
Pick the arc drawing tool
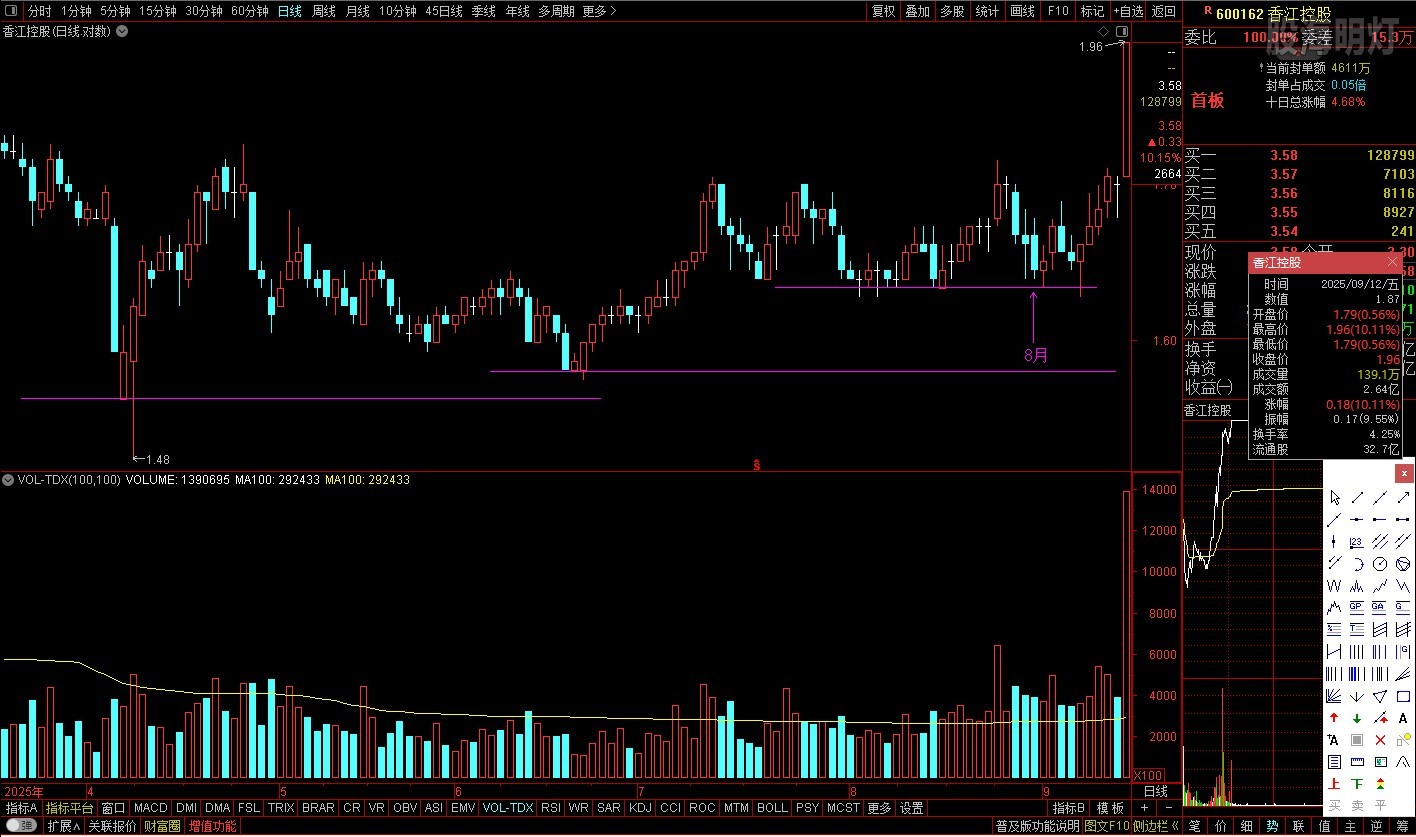[1357, 564]
